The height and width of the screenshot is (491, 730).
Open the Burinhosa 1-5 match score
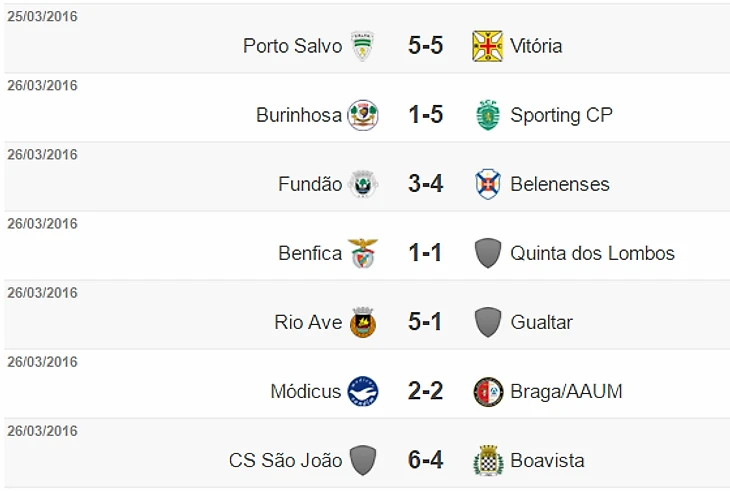pos(425,115)
